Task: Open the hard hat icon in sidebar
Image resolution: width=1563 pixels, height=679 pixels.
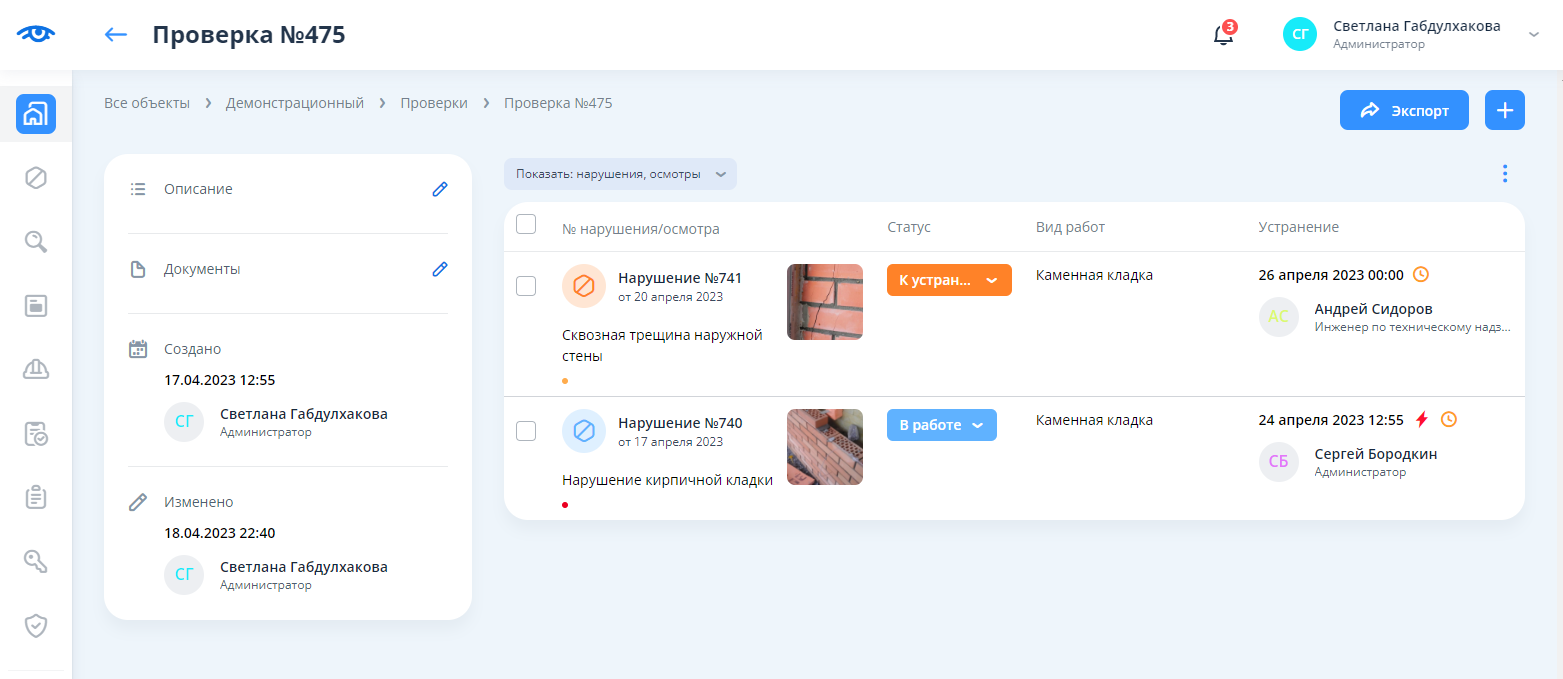Action: (36, 370)
